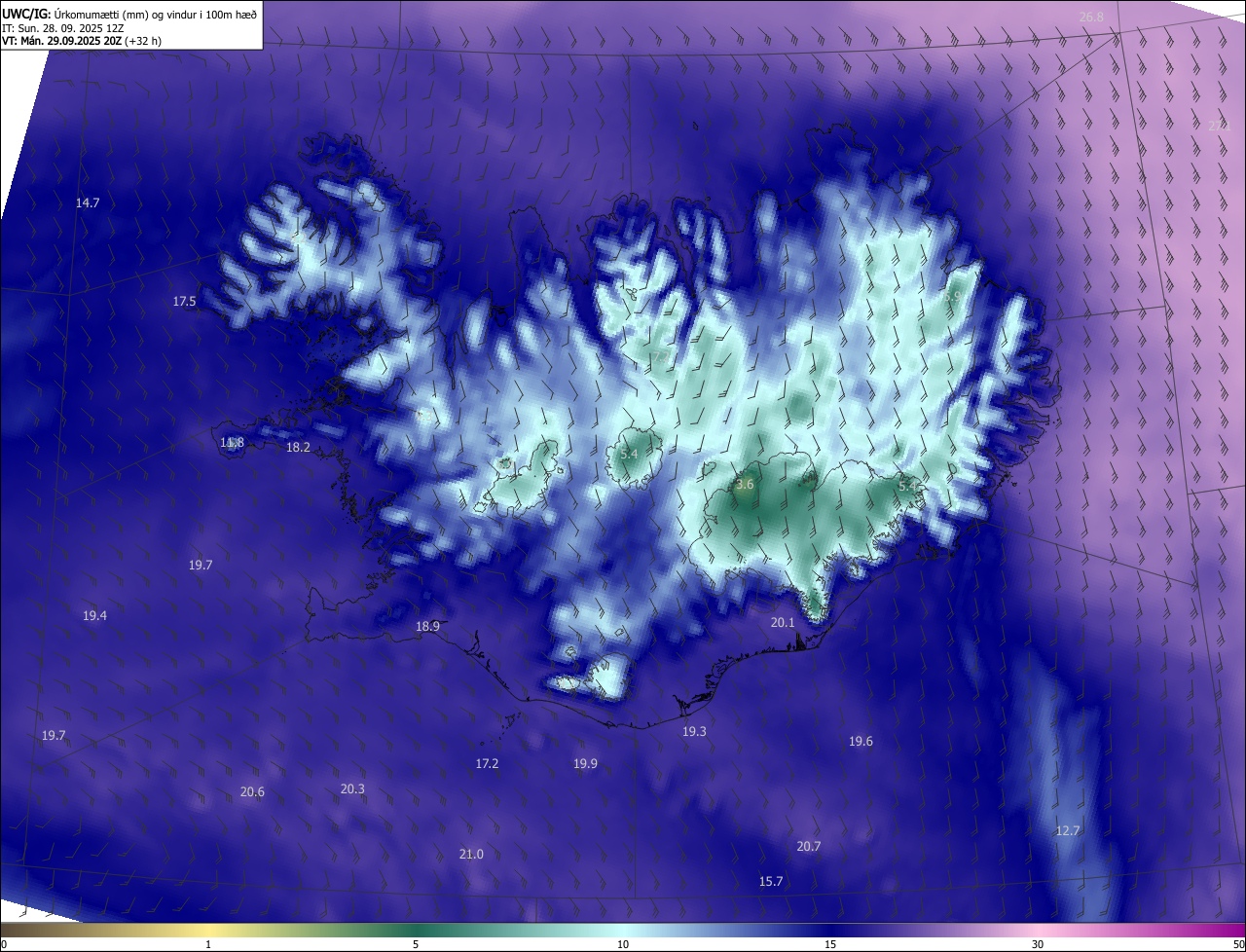1246x952 pixels.
Task: Click the colorbar tick label 50
Action: click(x=1238, y=945)
